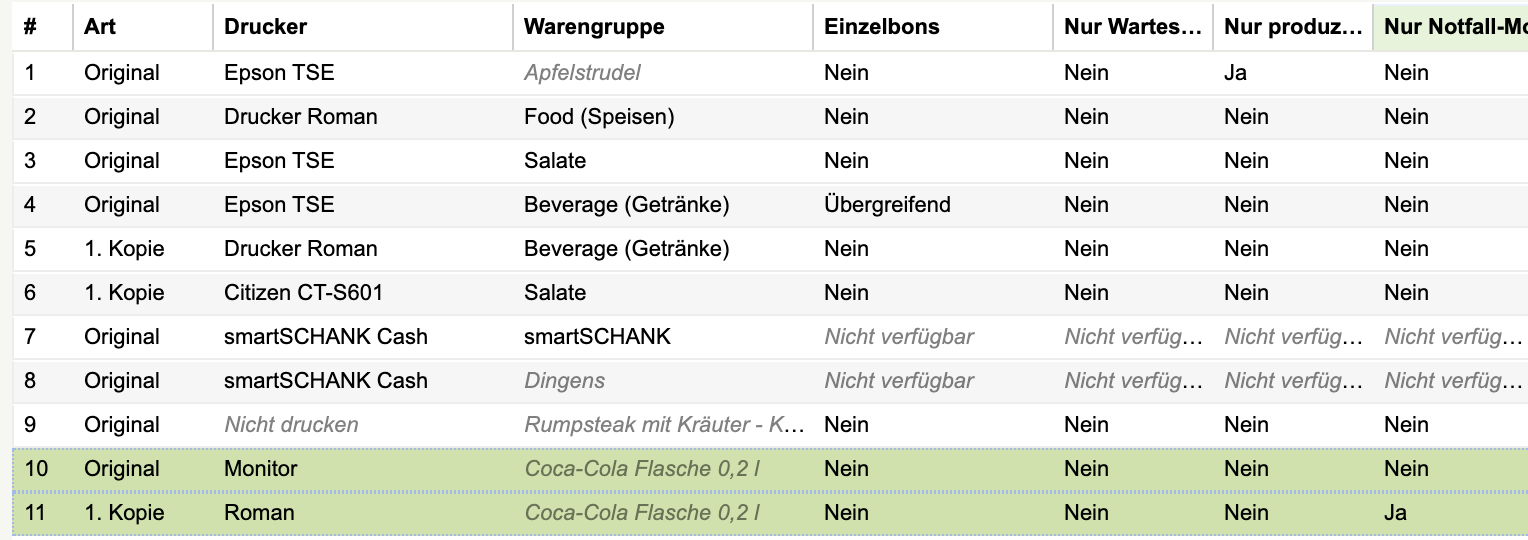Click the Nur Wartes… column header
1528x540 pixels.
tap(1132, 27)
